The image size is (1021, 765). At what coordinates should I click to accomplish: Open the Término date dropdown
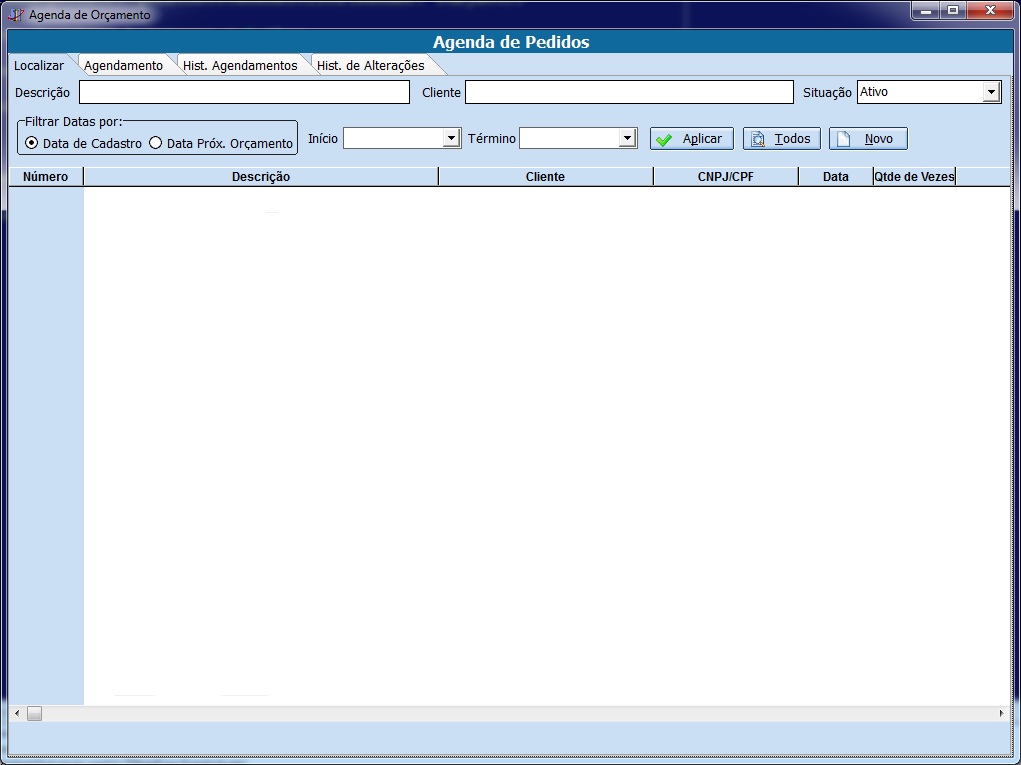point(627,138)
